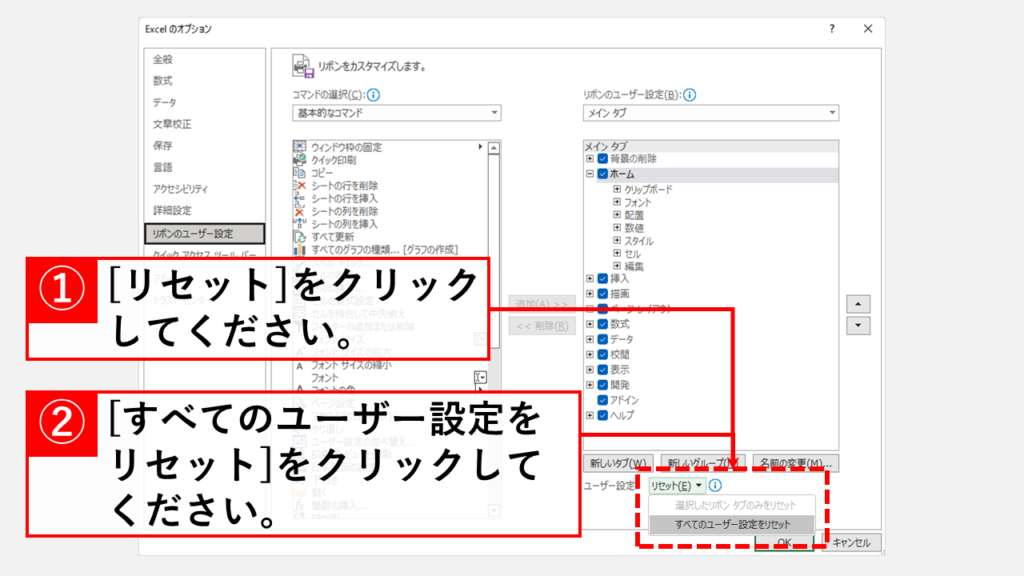Toggle the データ tab checkbox in ribbon list
Viewport: 1024px width, 576px height.
(x=603, y=339)
